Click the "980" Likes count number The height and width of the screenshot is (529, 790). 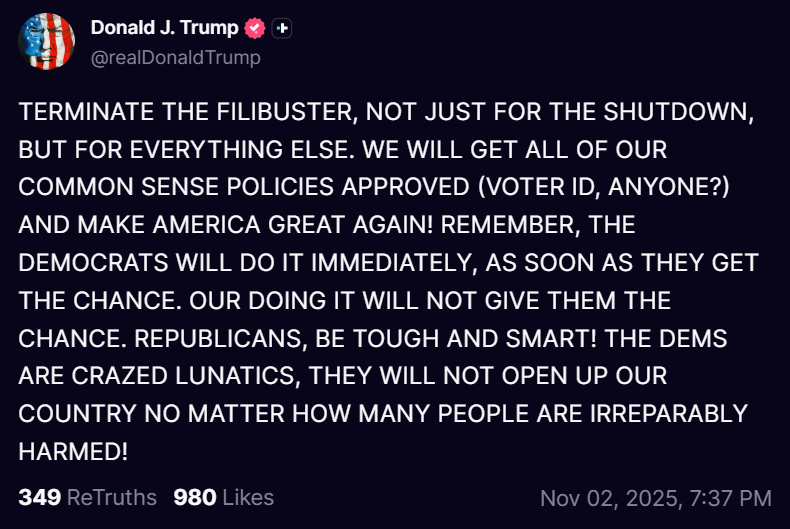coord(195,497)
